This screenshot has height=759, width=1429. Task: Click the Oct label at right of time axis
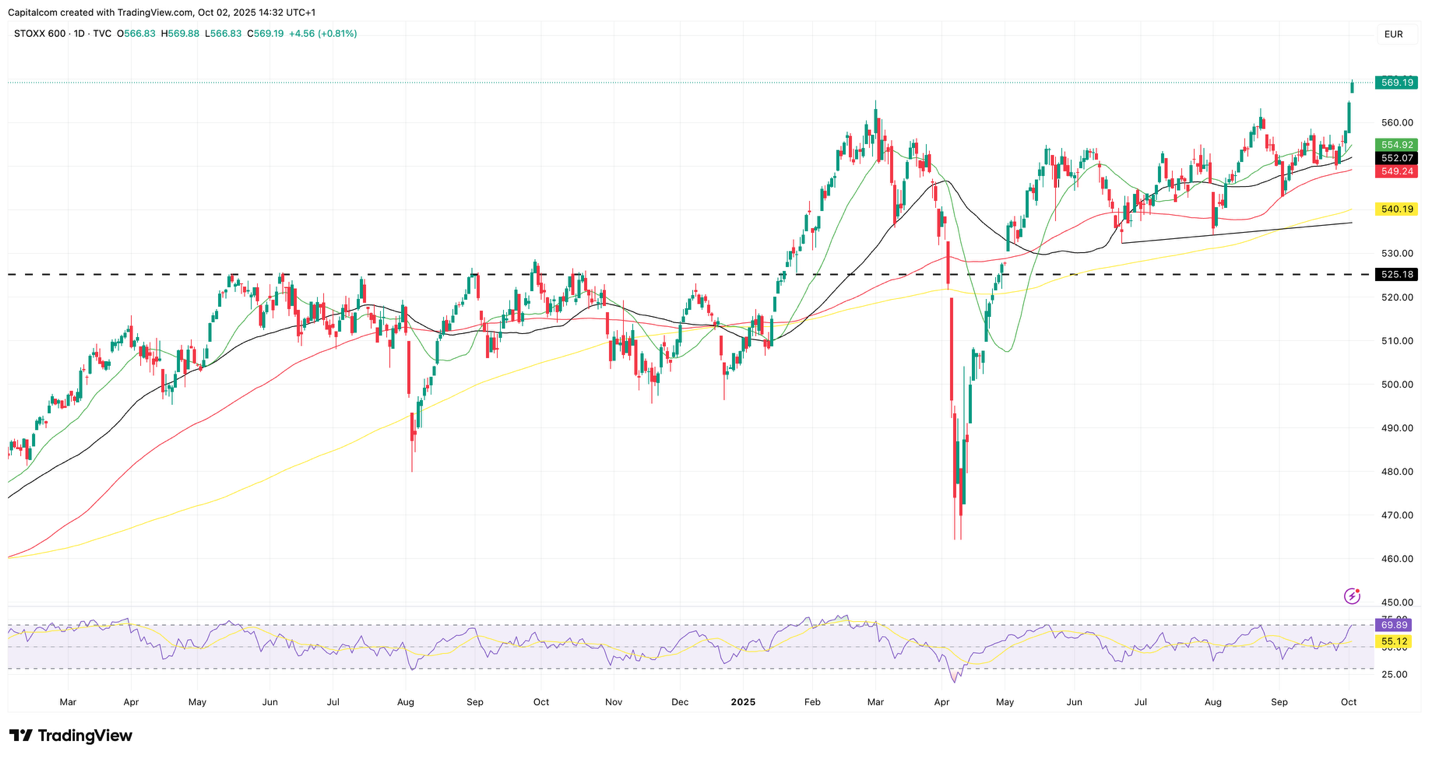[1348, 702]
